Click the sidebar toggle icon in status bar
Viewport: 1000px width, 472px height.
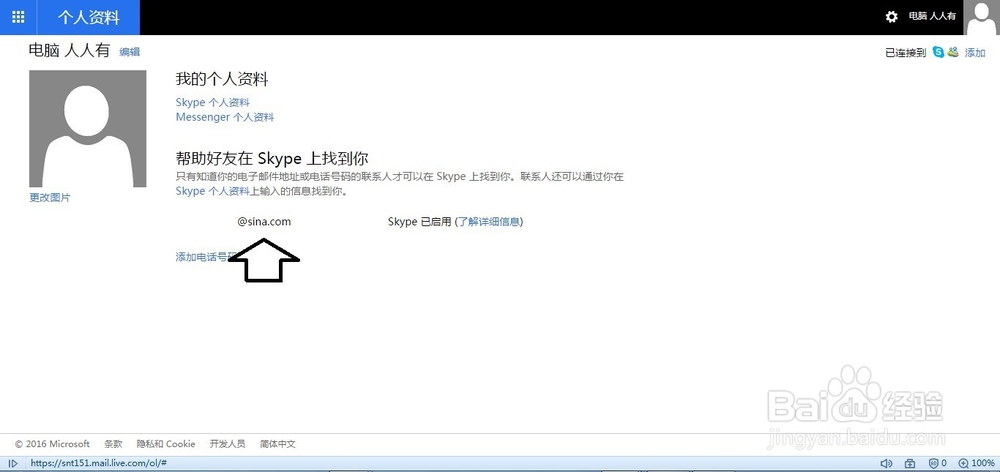13,463
